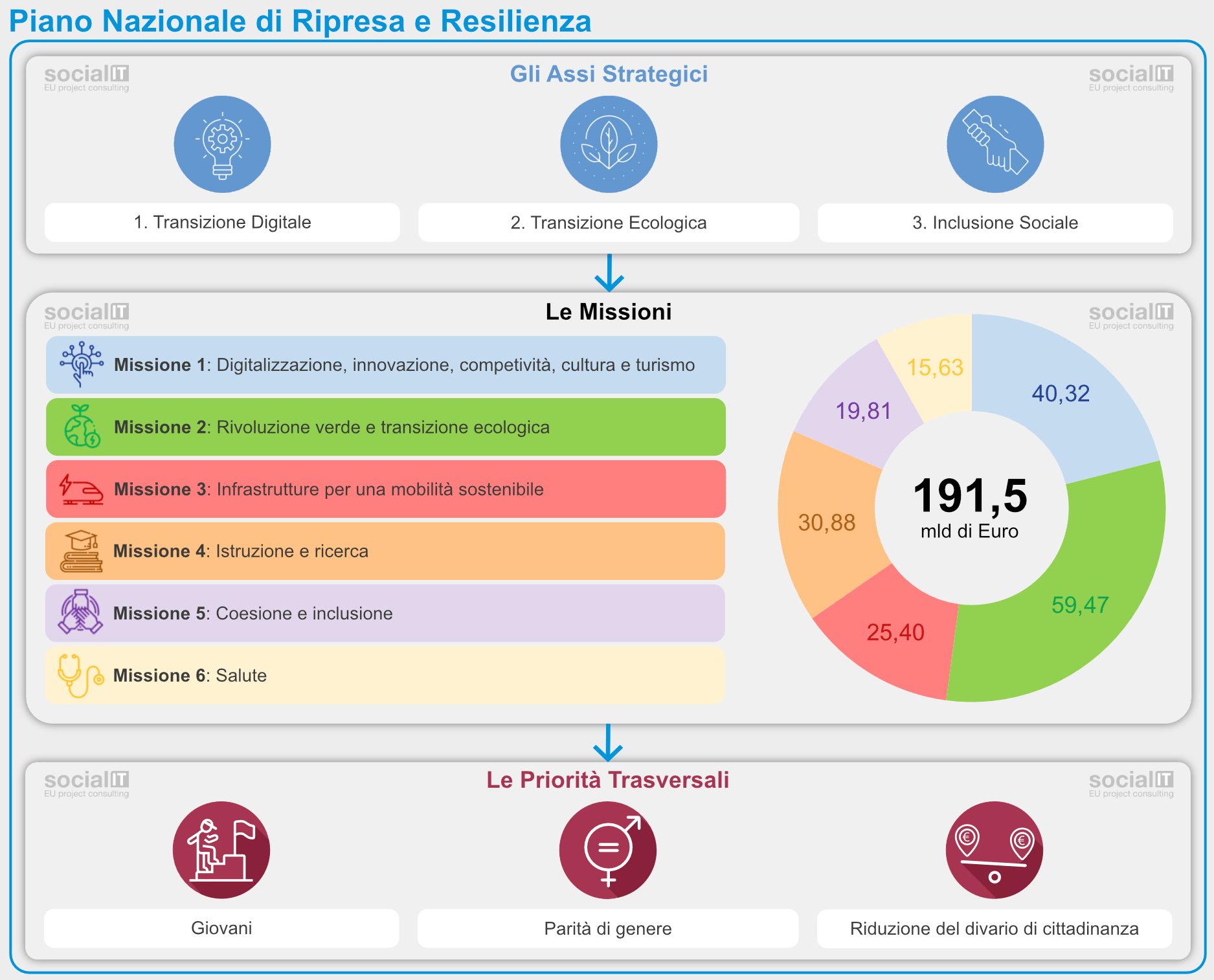Click the yellow 15,63 donut segment

click(935, 368)
